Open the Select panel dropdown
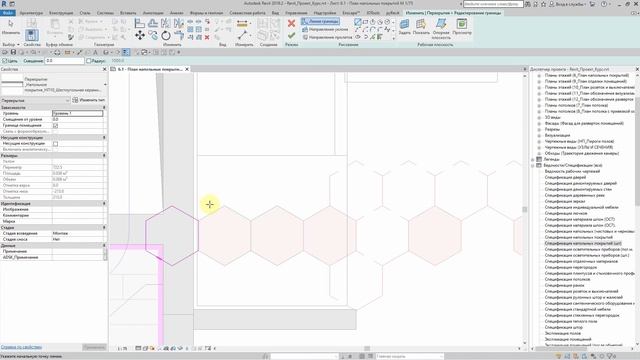The height and width of the screenshot is (360, 640). (x=11, y=44)
